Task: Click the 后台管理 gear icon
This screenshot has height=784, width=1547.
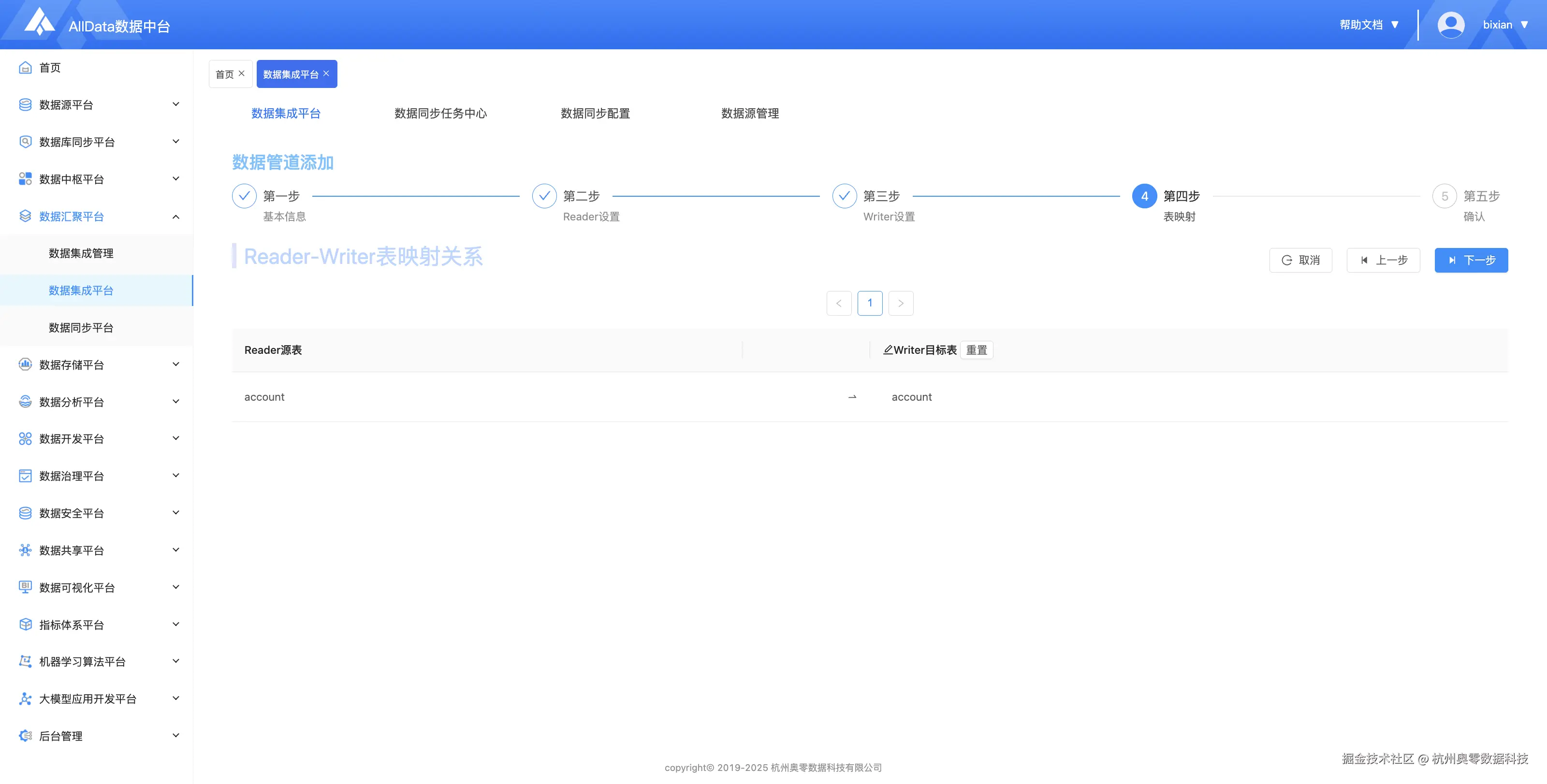Action: 25,735
